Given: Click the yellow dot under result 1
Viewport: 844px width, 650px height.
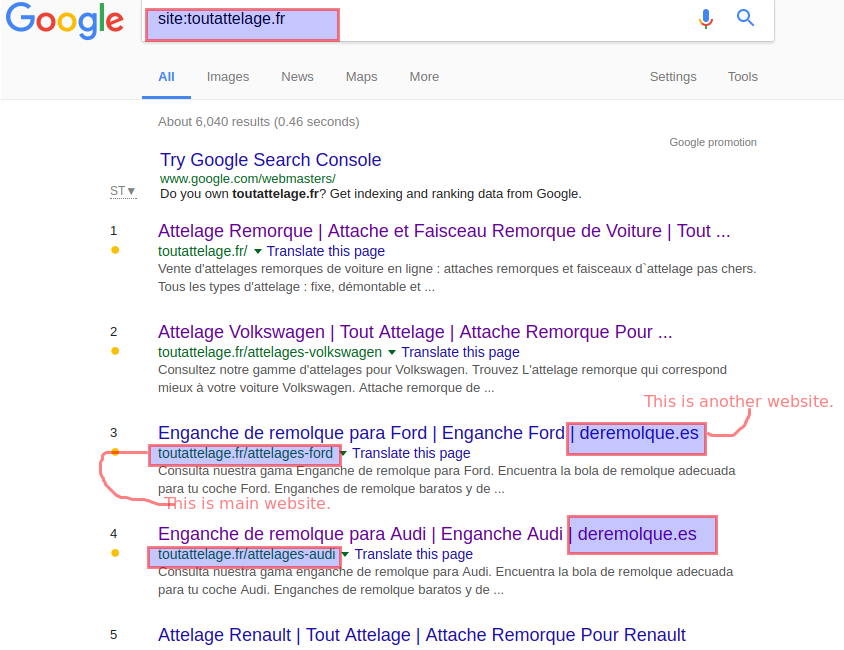Looking at the screenshot, I should click(x=115, y=250).
